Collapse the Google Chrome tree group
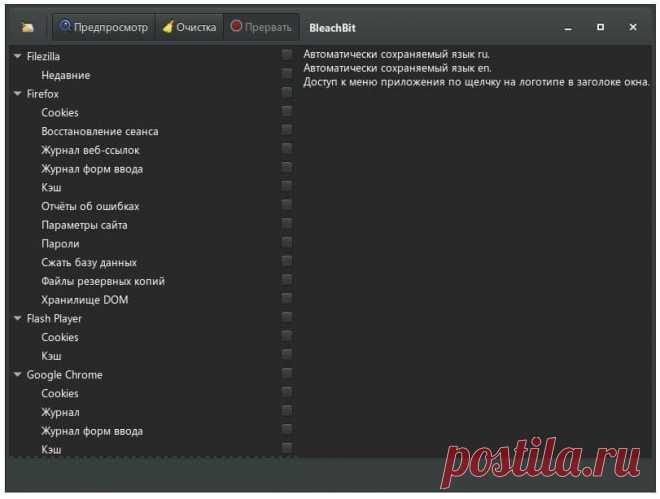Image resolution: width=660 pixels, height=499 pixels. coord(18,374)
